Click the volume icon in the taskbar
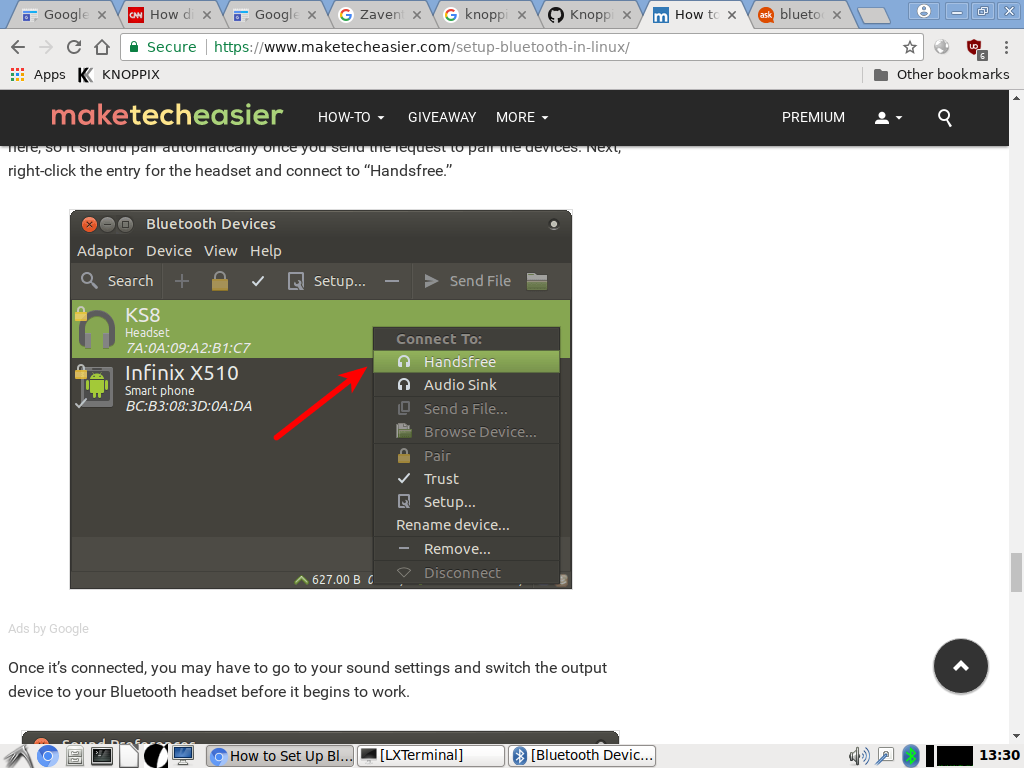Viewport: 1024px width, 768px height. (856, 755)
